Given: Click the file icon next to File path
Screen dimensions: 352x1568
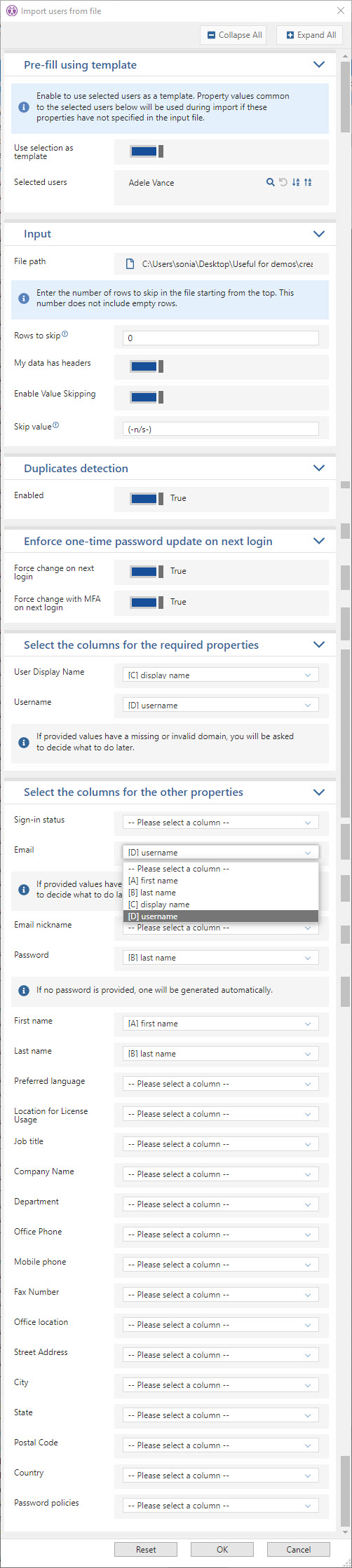Looking at the screenshot, I should [x=130, y=264].
